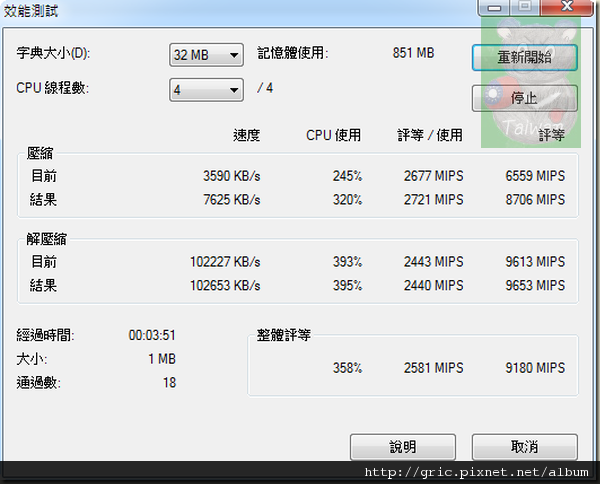
Task: Minimize the 效能測試 window
Action: coord(494,7)
